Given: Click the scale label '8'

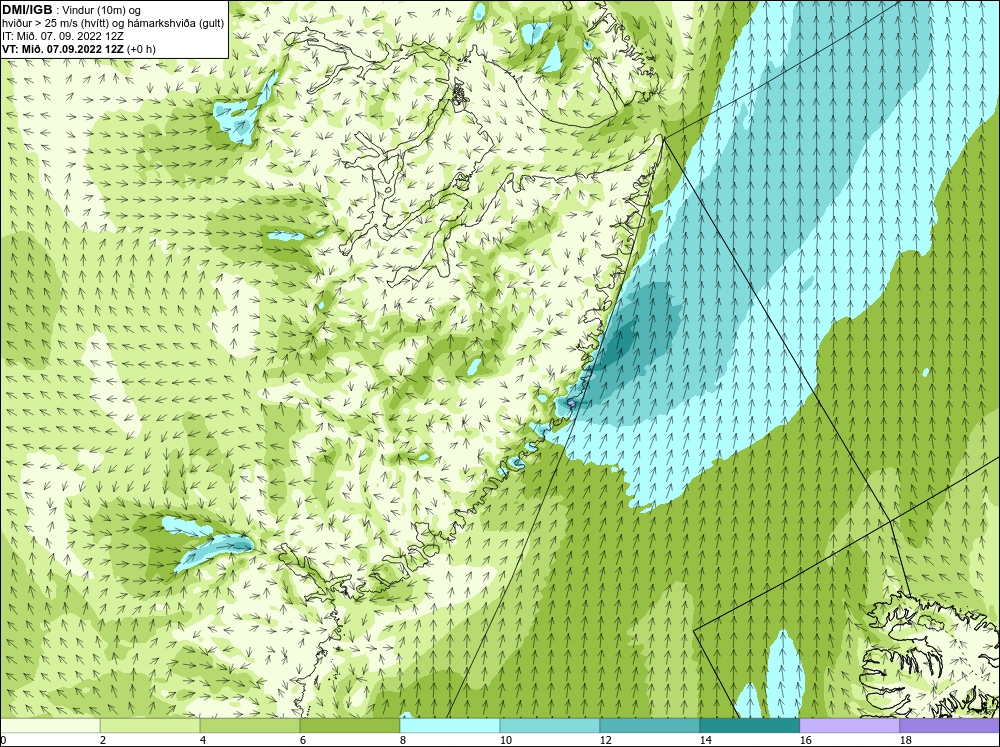Looking at the screenshot, I should click(x=404, y=740).
